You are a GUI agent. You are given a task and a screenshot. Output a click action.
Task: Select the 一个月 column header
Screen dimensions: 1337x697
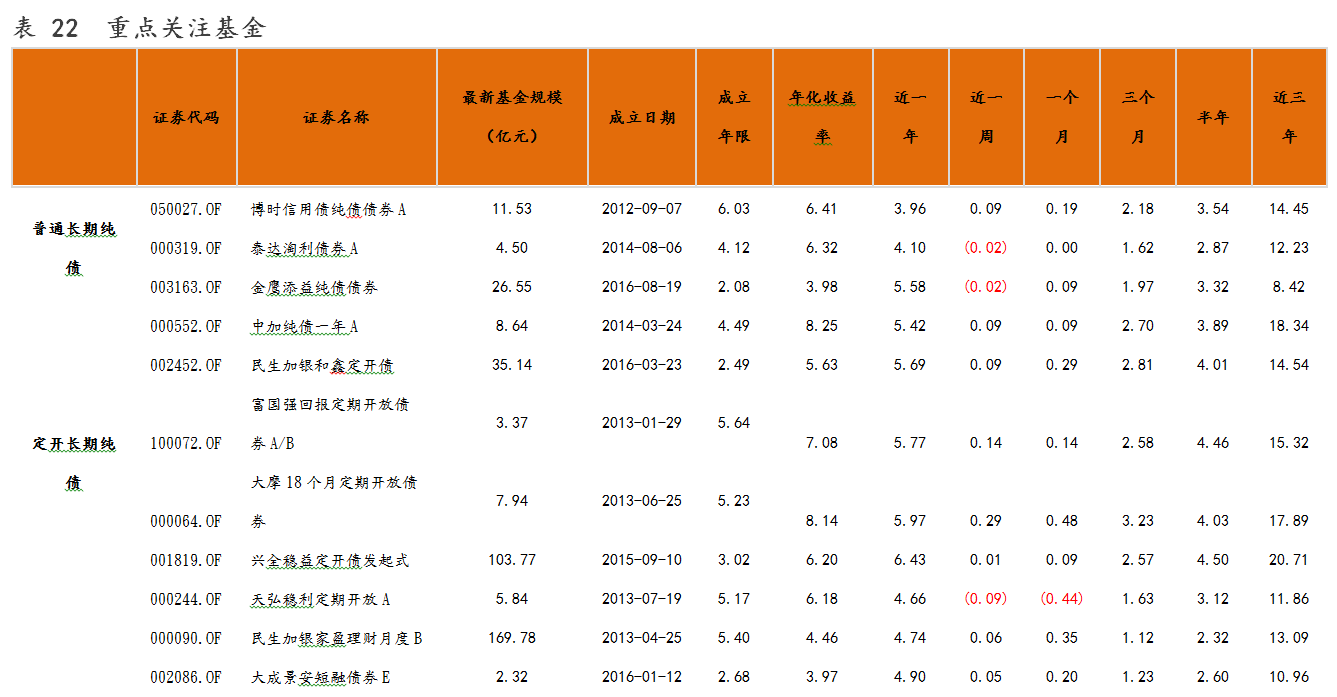pyautogui.click(x=1062, y=117)
